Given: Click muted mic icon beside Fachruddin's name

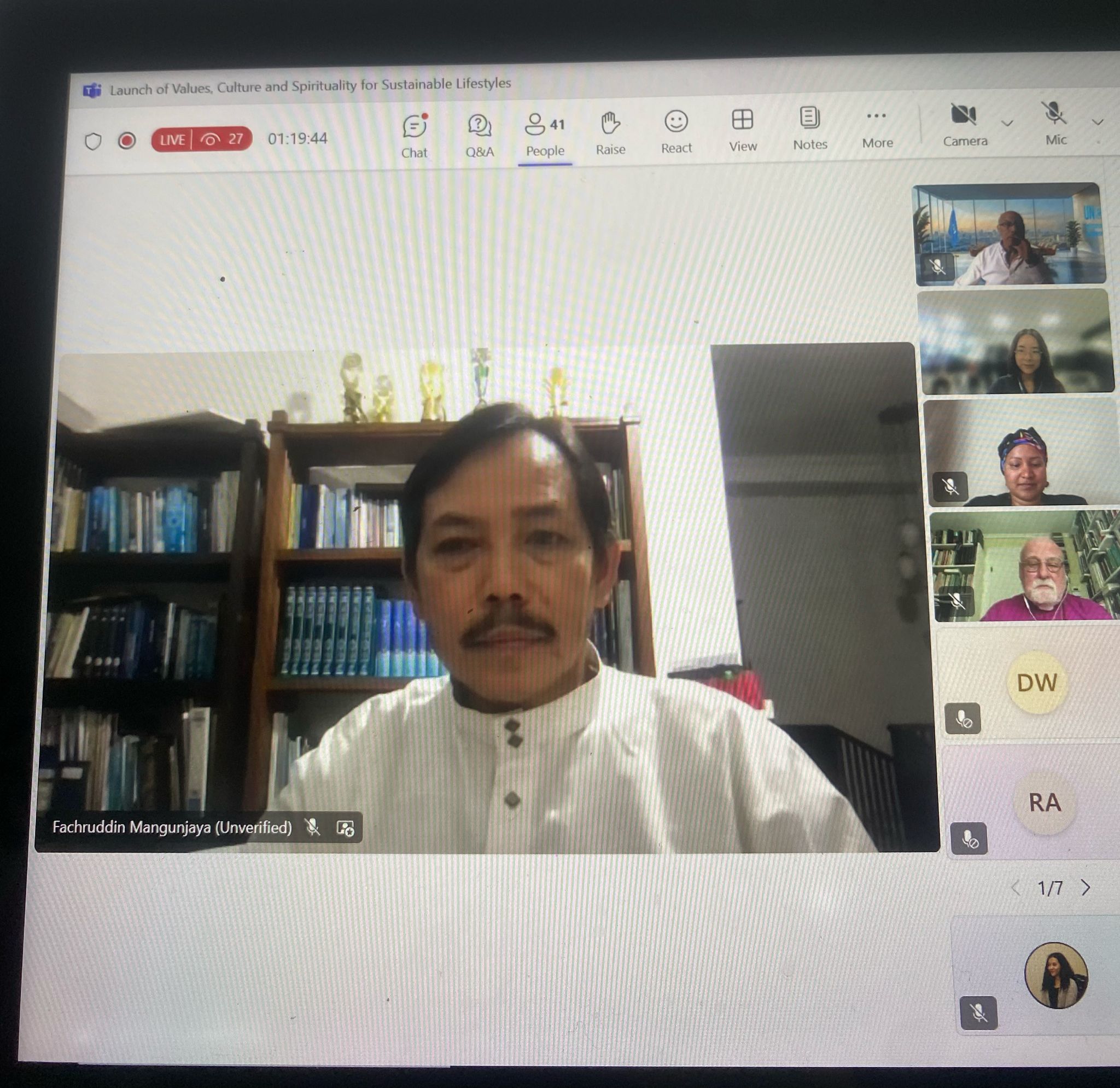Looking at the screenshot, I should [313, 827].
